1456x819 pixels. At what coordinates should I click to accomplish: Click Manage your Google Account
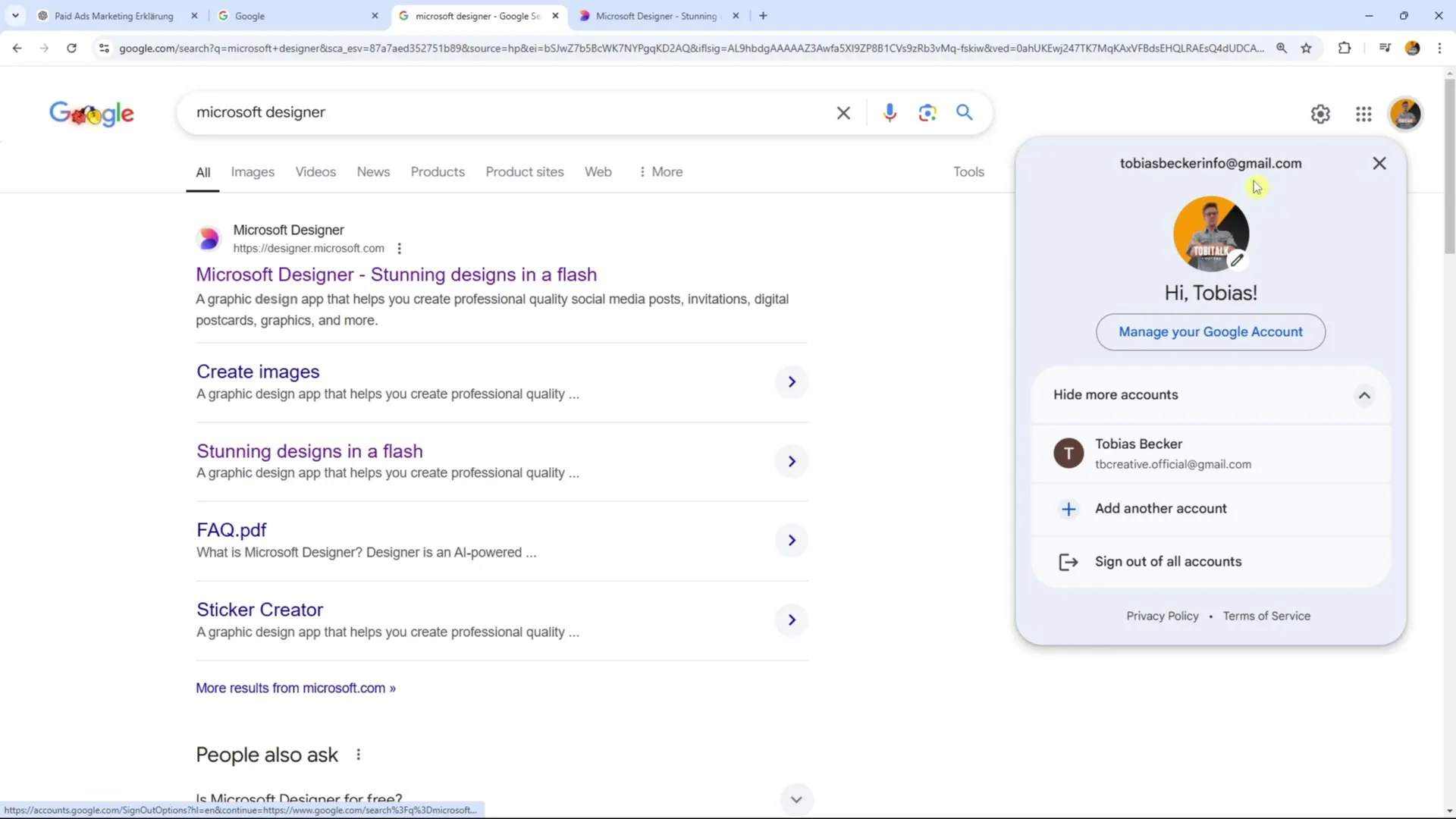click(1210, 332)
